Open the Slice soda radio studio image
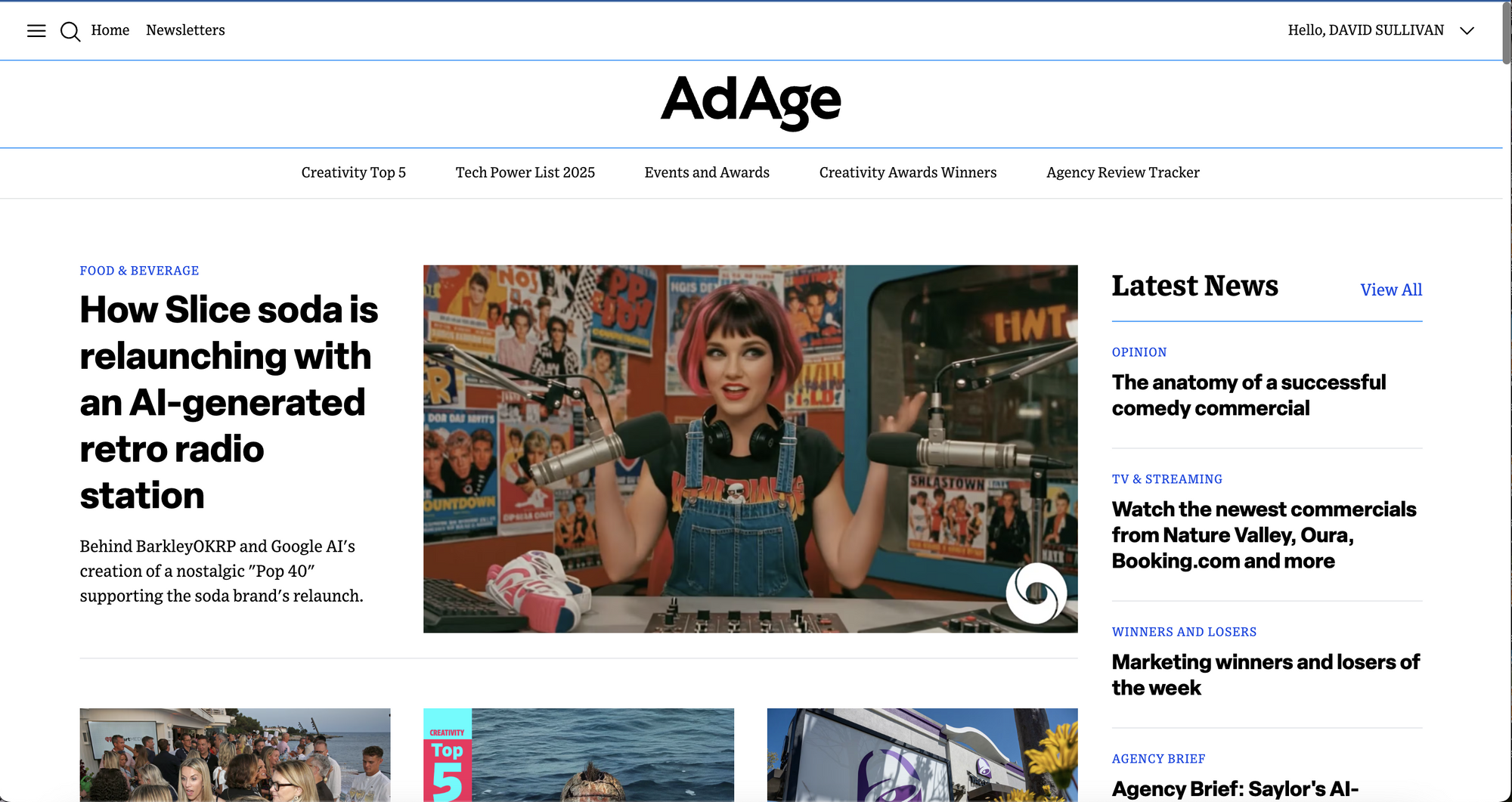The width and height of the screenshot is (1512, 802). click(x=751, y=449)
